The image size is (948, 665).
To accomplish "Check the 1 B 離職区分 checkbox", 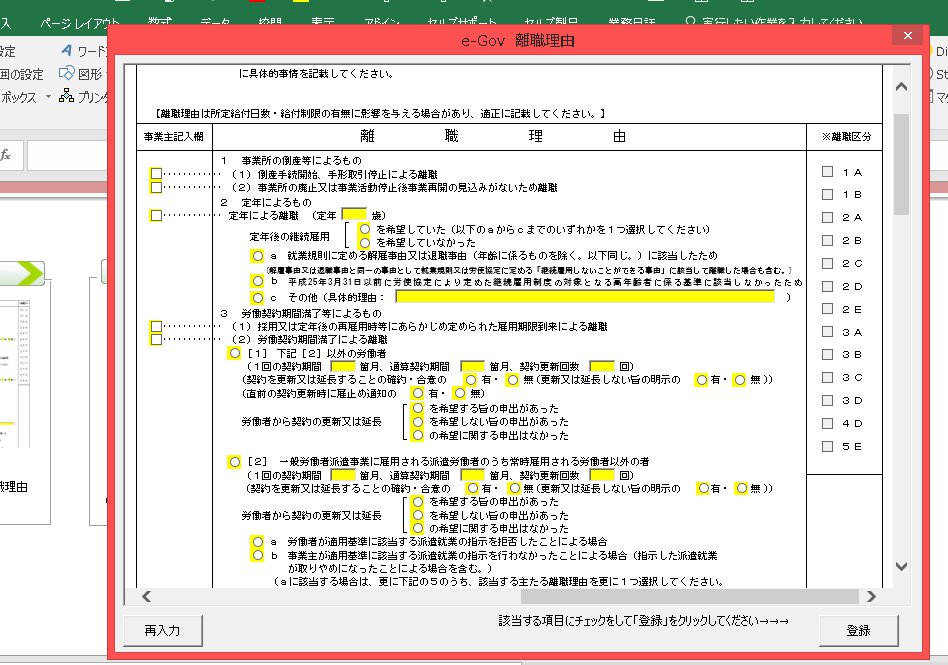I will [x=828, y=195].
